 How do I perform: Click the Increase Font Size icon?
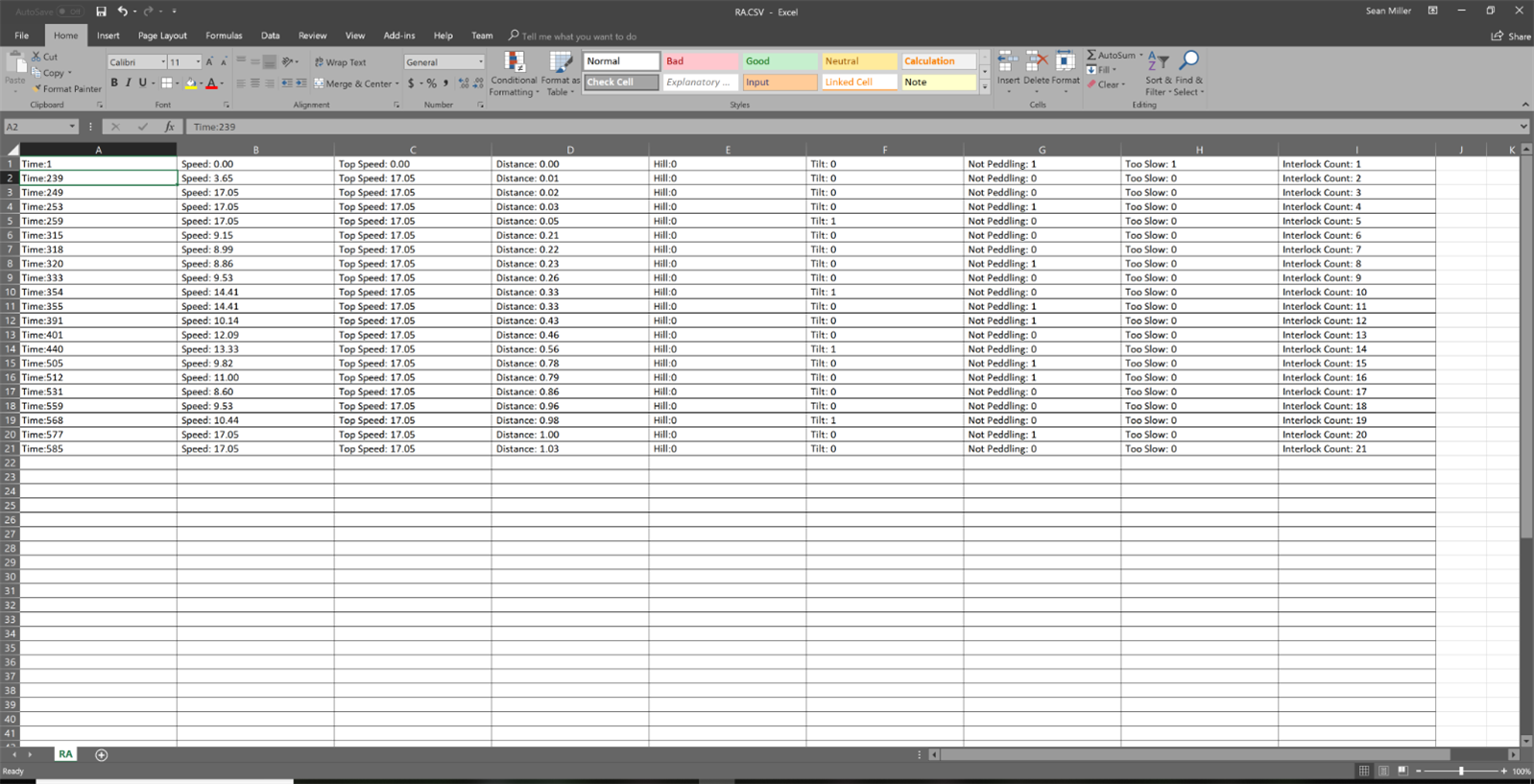point(209,62)
